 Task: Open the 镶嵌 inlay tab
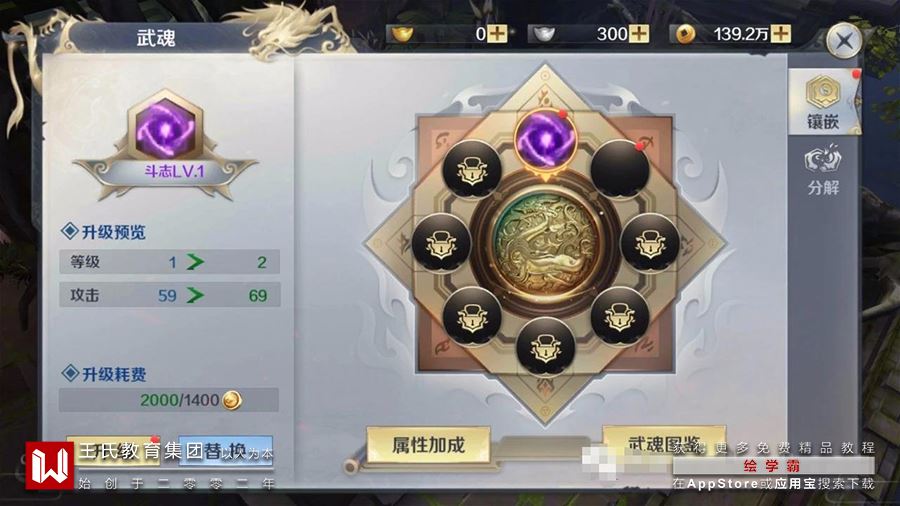[x=824, y=102]
